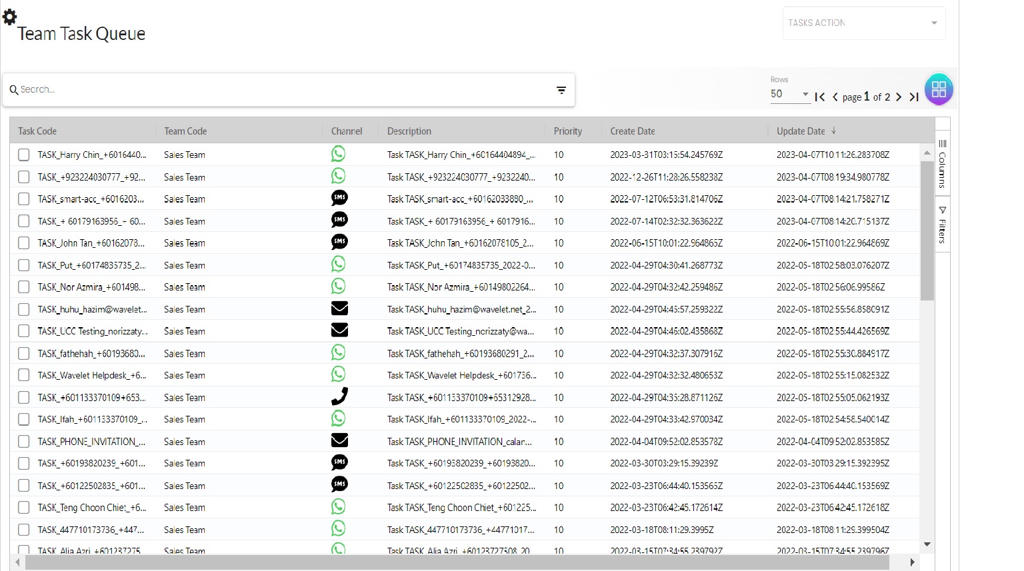Click phone icon for TASK_+601133370109+653 row
1024x571 pixels.
(339, 397)
